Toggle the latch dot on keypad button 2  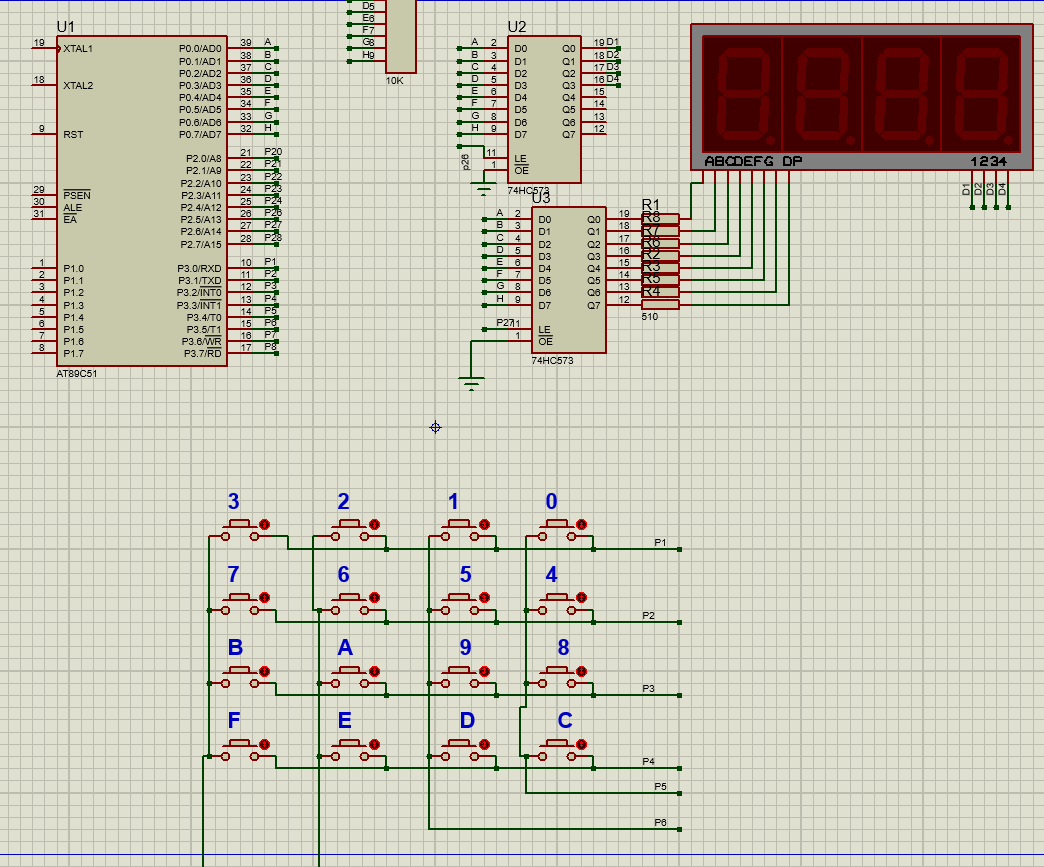[374, 525]
